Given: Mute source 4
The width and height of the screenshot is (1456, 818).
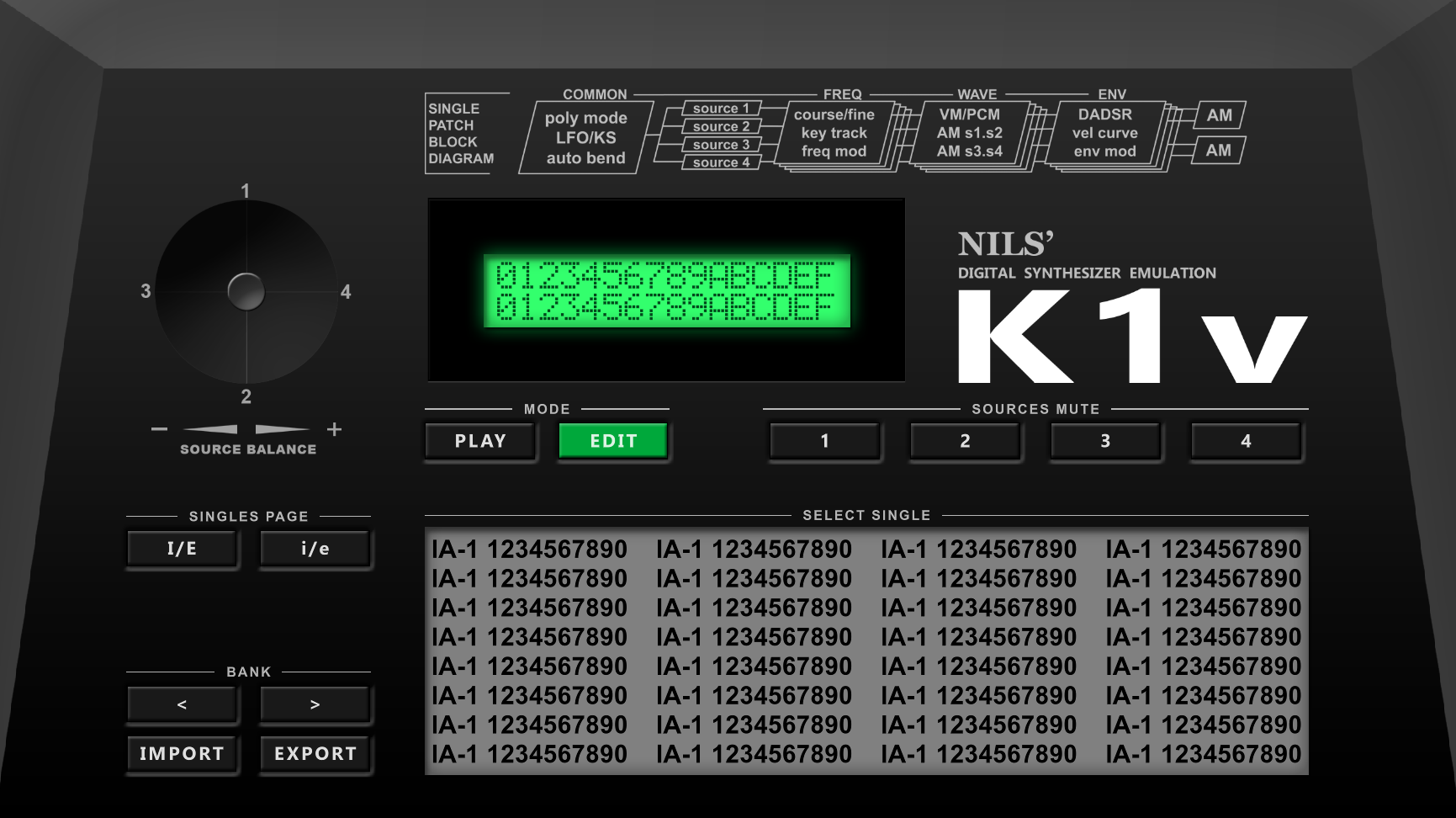Looking at the screenshot, I should tap(1247, 440).
